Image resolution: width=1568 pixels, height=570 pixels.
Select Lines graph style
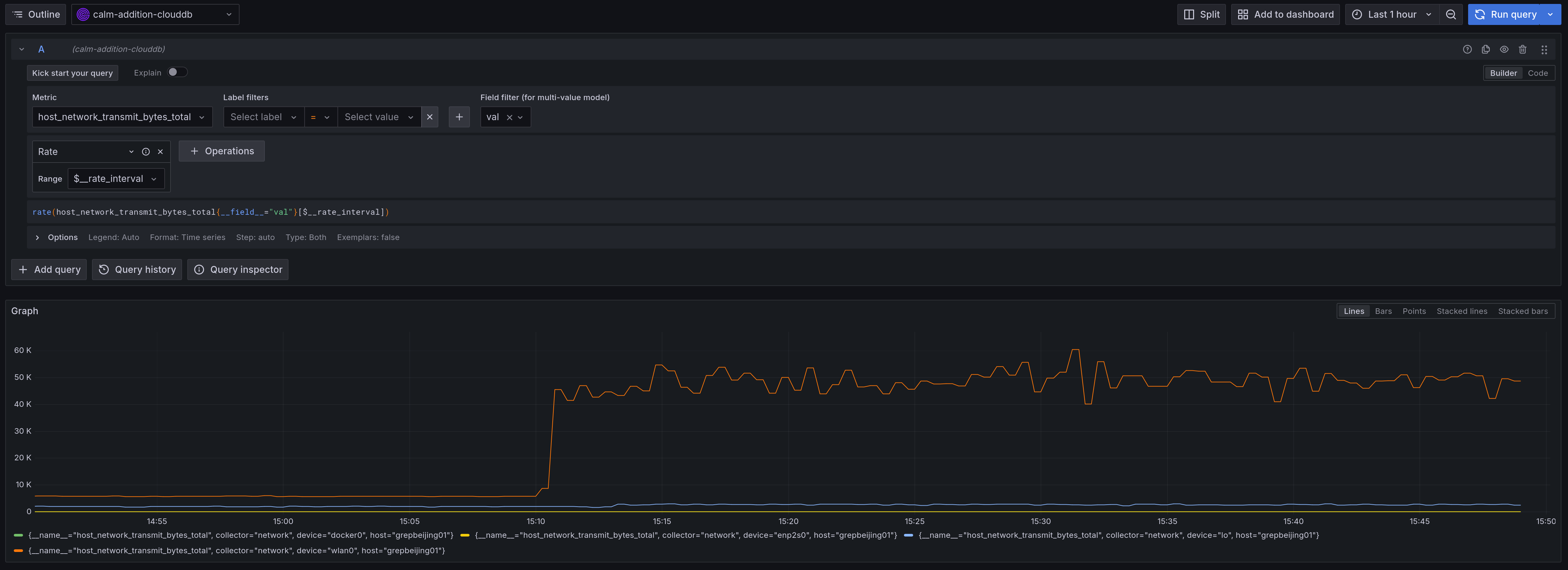point(1354,312)
